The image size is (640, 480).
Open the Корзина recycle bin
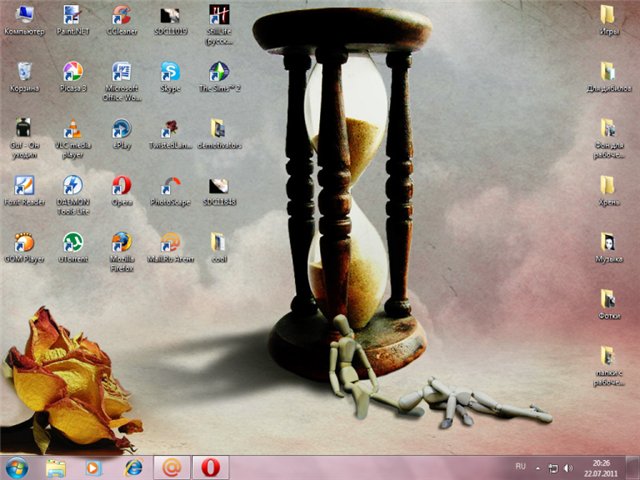click(x=23, y=73)
